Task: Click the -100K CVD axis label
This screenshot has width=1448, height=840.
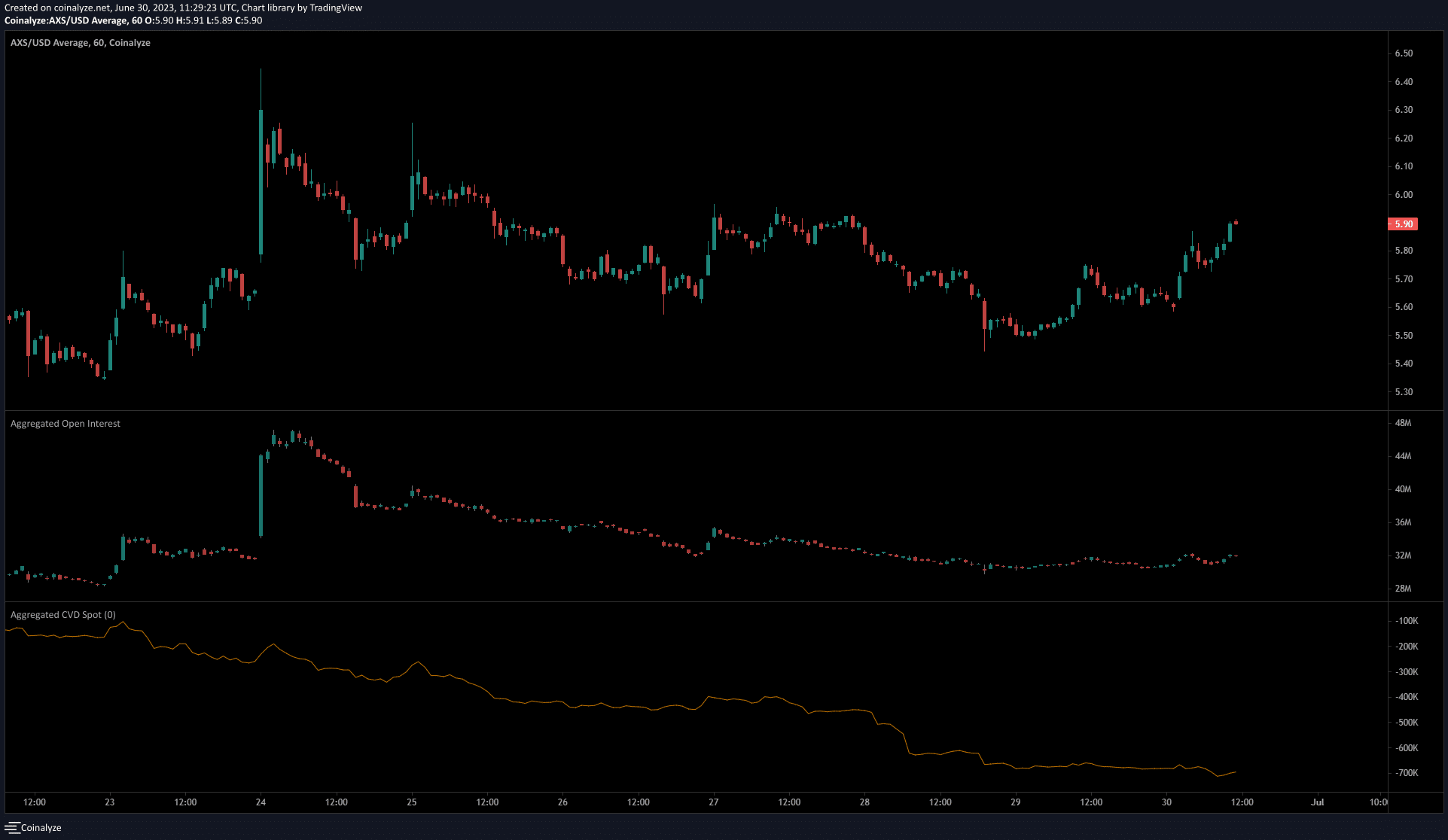Action: pyautogui.click(x=1406, y=621)
